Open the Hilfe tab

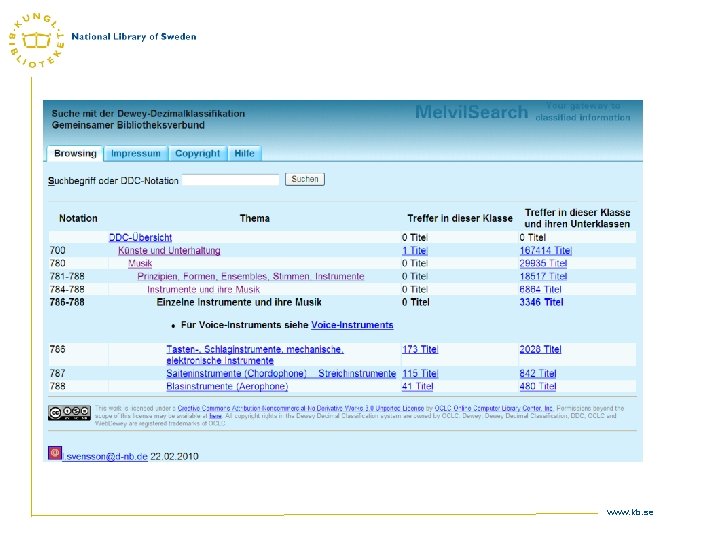pos(244,153)
